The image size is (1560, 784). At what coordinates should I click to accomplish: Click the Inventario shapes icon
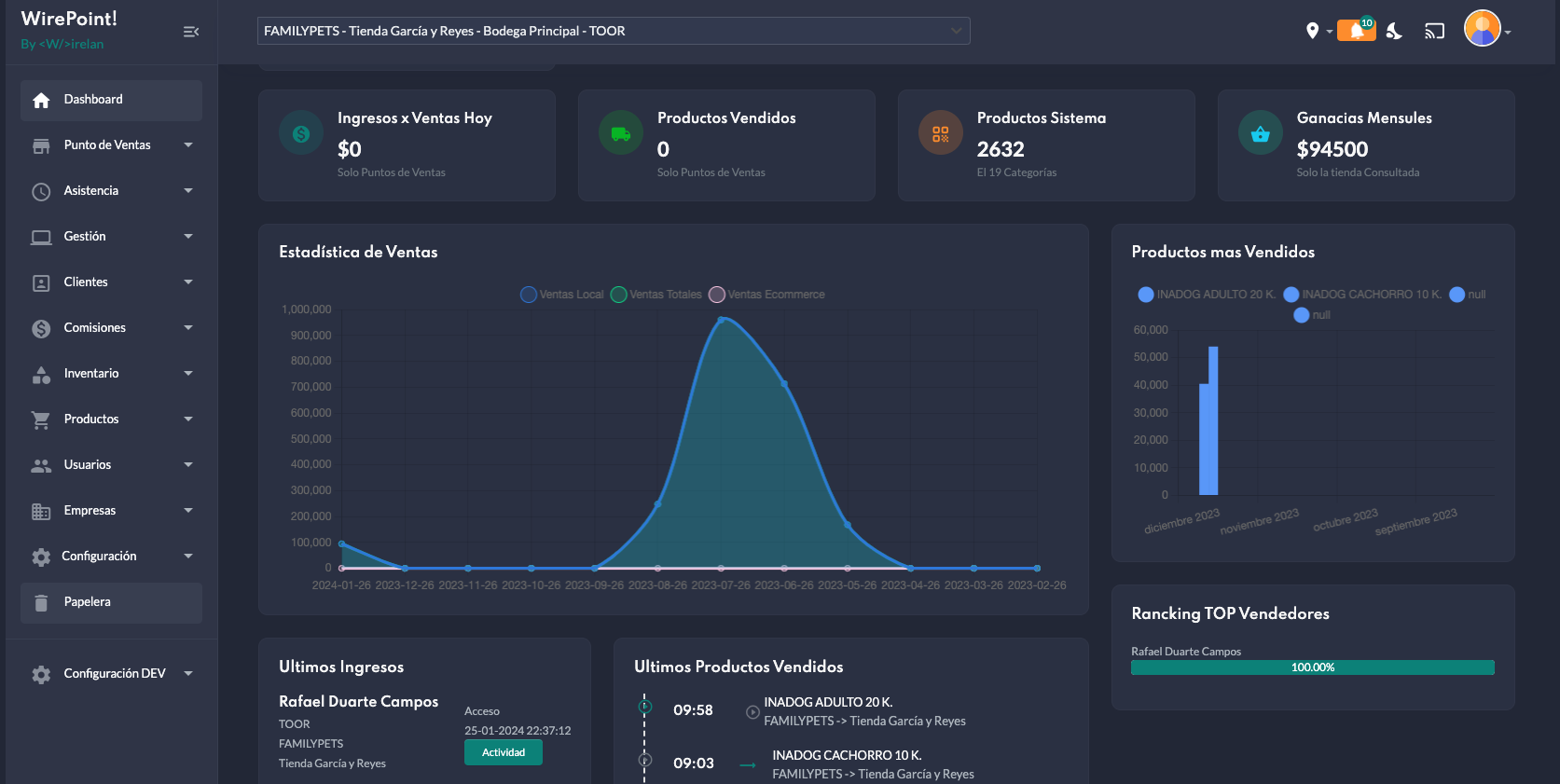tap(41, 374)
